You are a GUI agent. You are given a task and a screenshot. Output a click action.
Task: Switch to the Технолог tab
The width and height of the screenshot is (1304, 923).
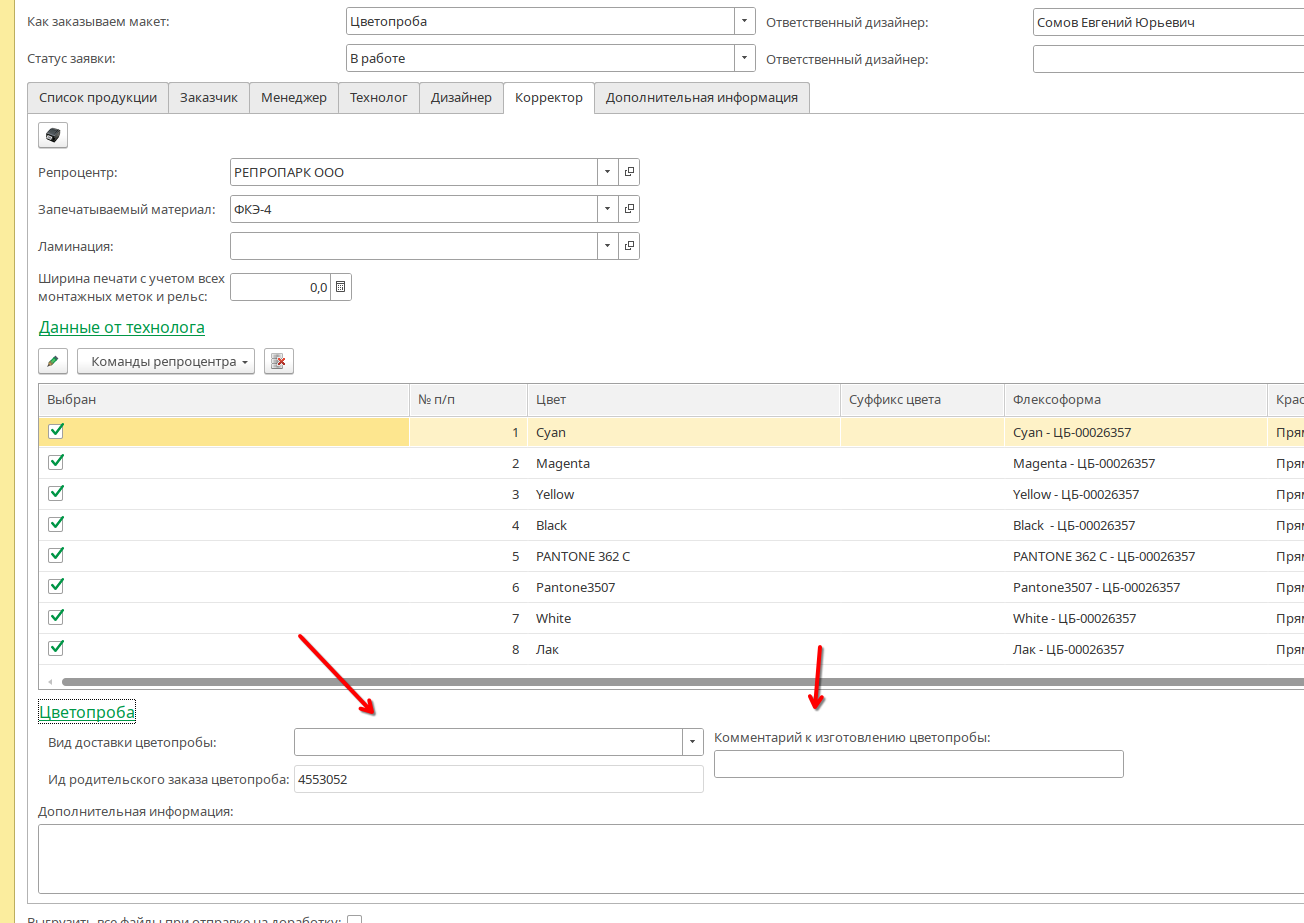point(378,97)
